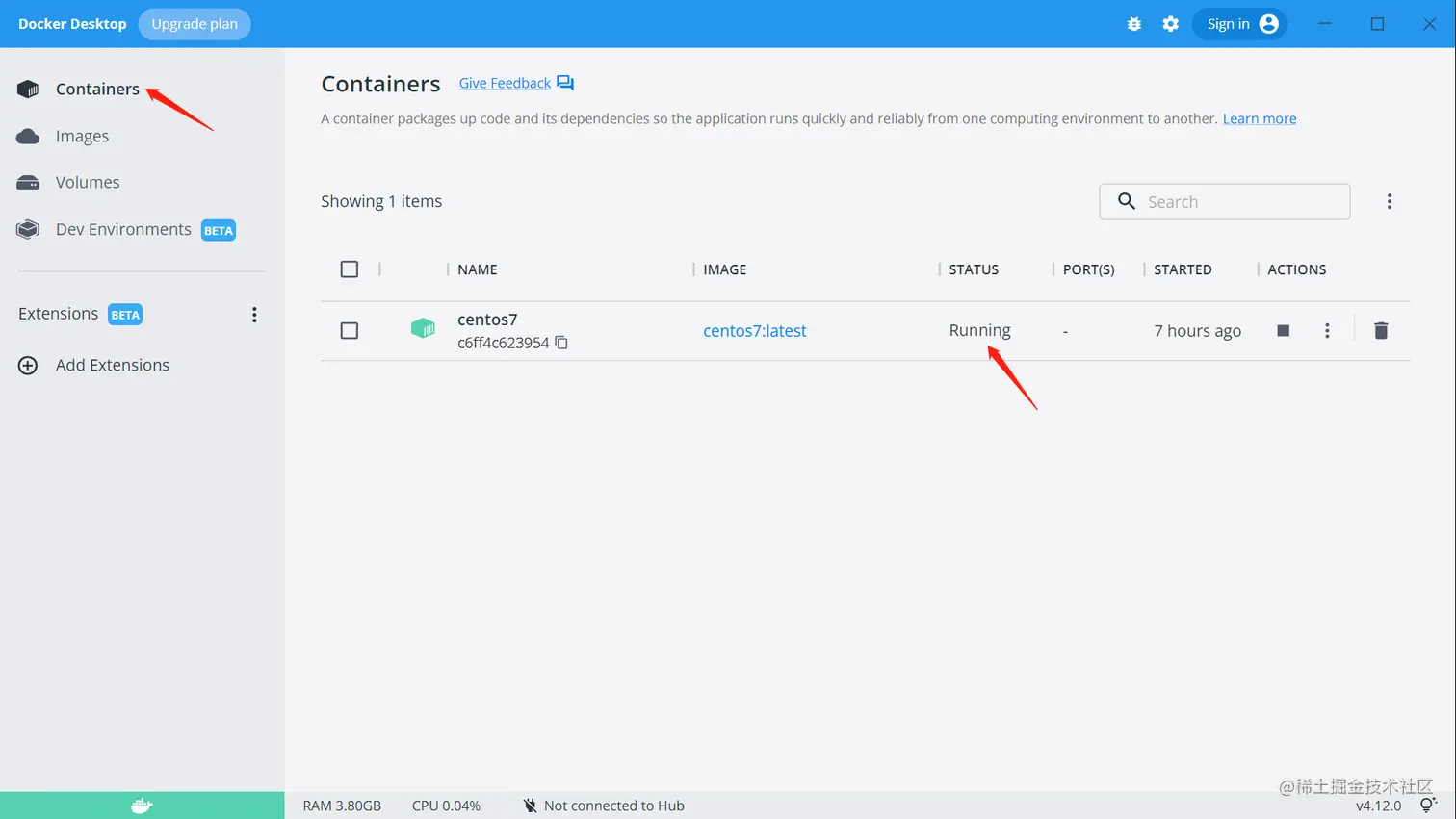This screenshot has height=819, width=1456.
Task: Click the Dev Environments box icon
Action: click(x=28, y=230)
